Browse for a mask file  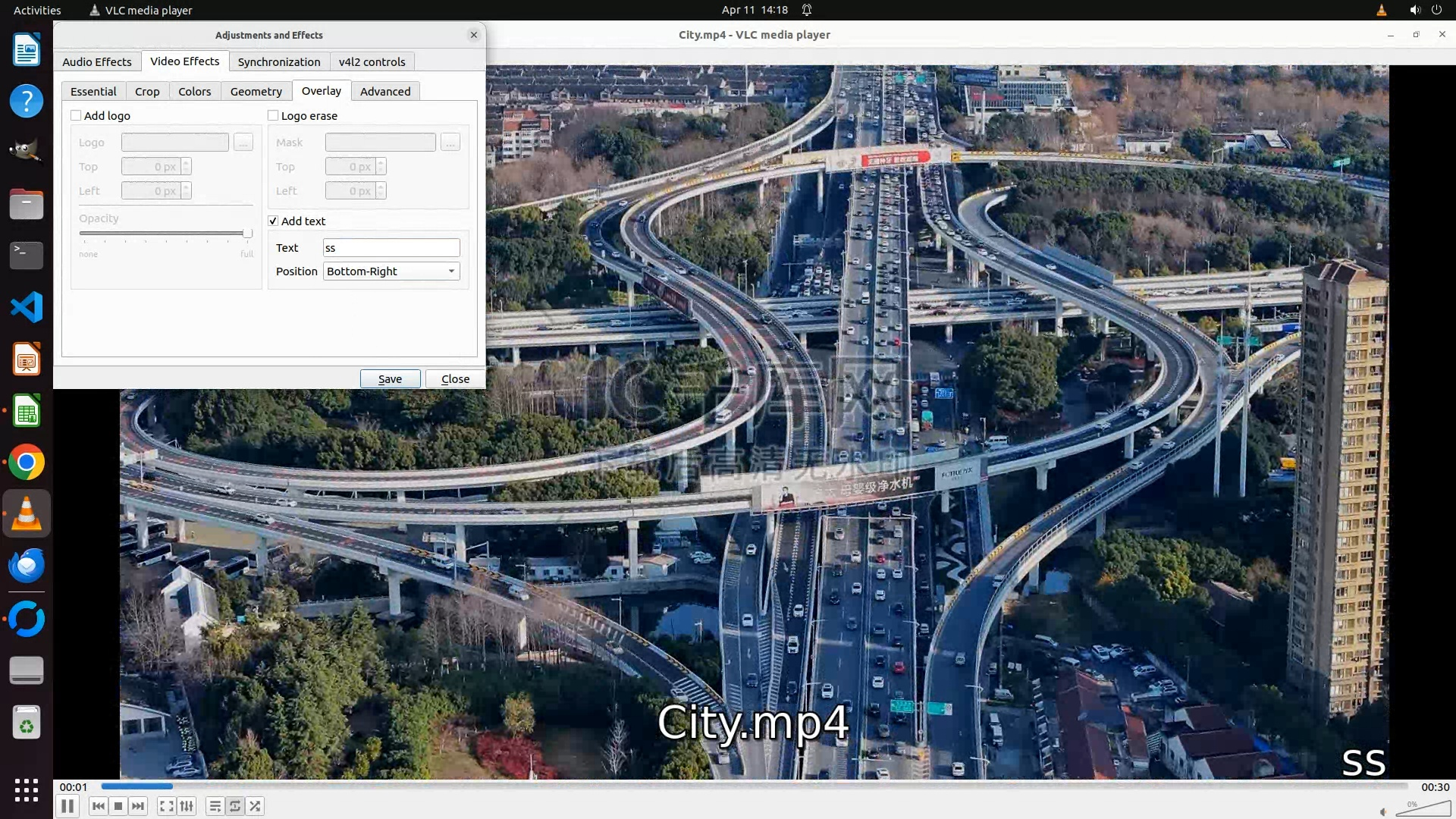(x=450, y=143)
